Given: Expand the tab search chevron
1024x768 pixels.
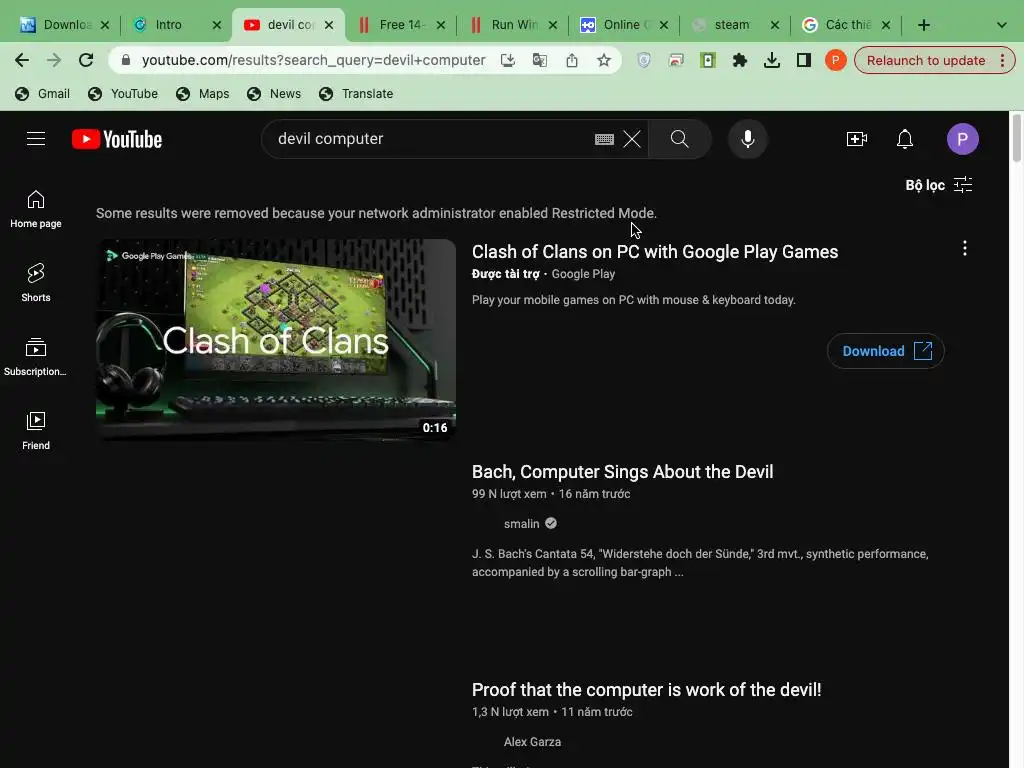Looking at the screenshot, I should point(1001,25).
